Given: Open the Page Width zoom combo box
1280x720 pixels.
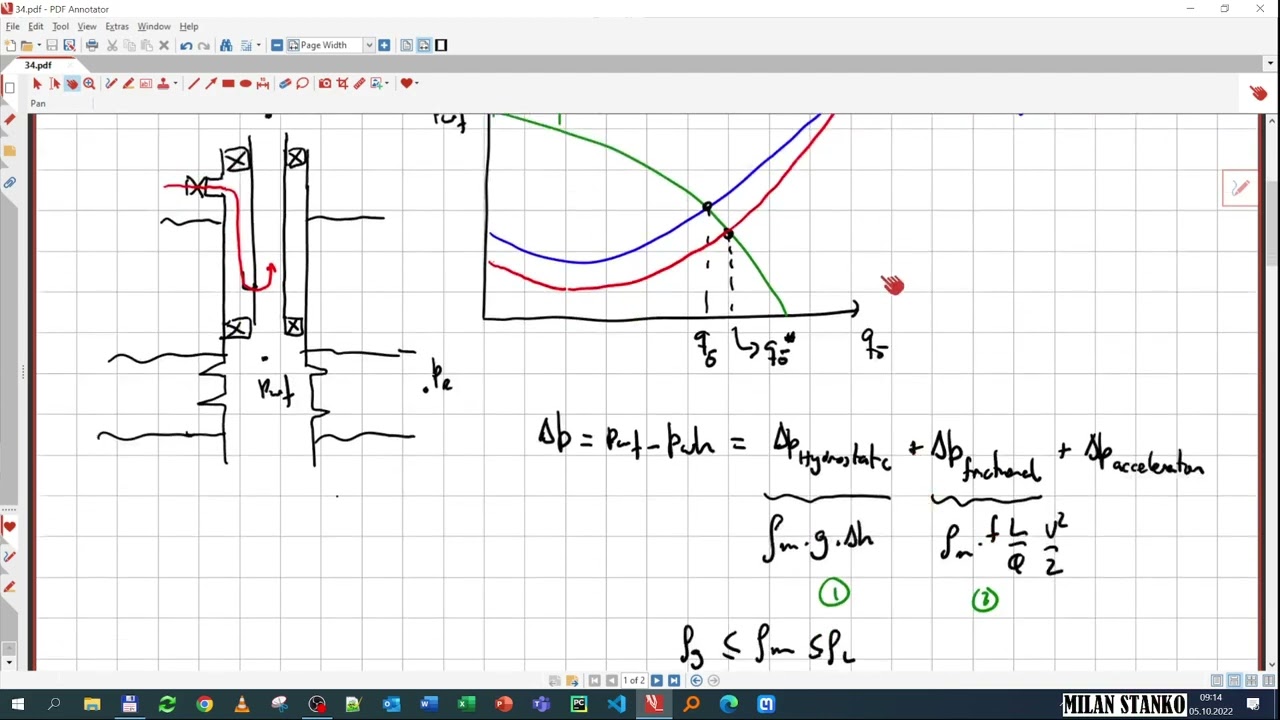Looking at the screenshot, I should point(331,45).
